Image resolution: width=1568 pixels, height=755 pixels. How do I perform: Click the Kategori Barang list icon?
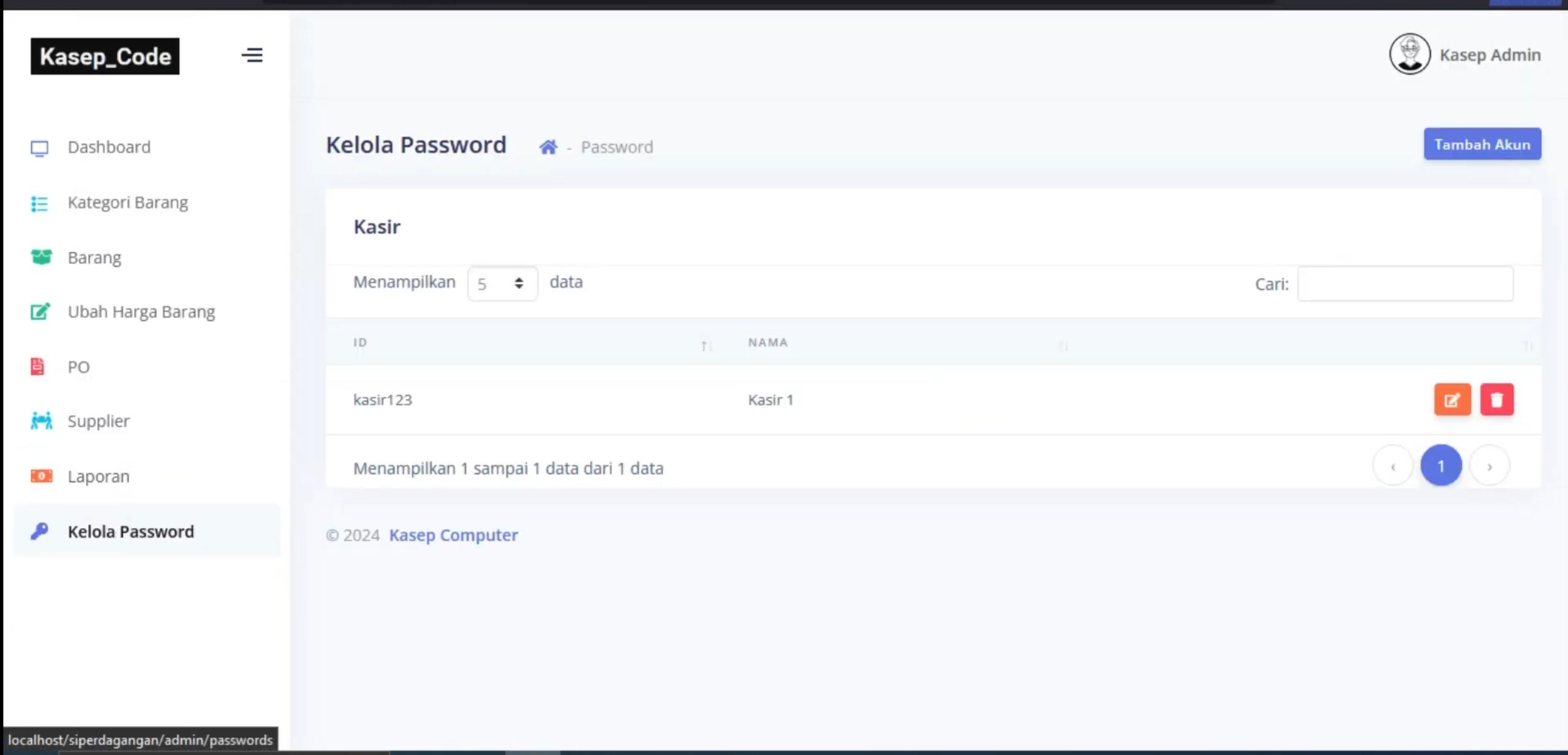[40, 203]
